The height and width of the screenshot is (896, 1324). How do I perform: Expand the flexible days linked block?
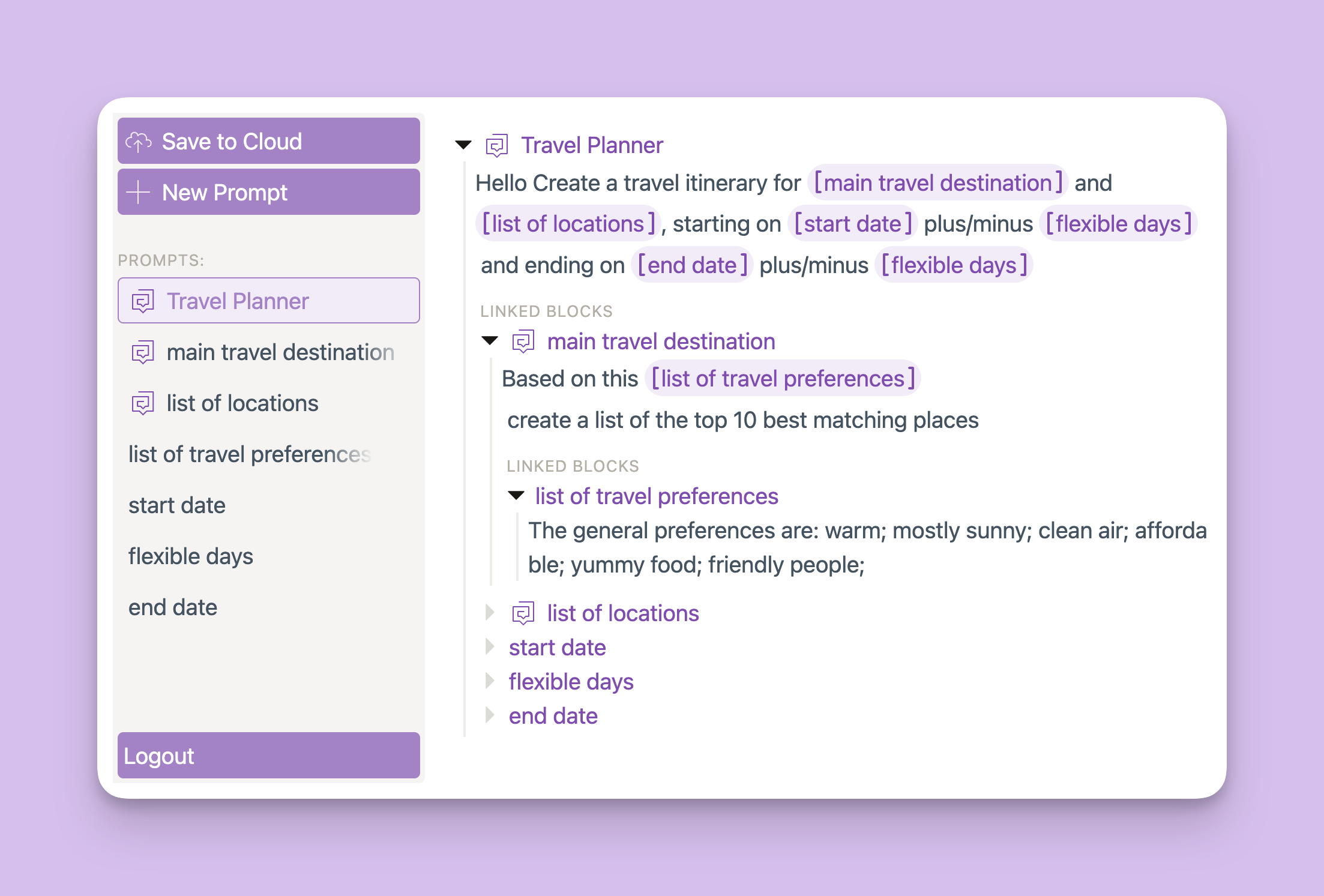(489, 681)
